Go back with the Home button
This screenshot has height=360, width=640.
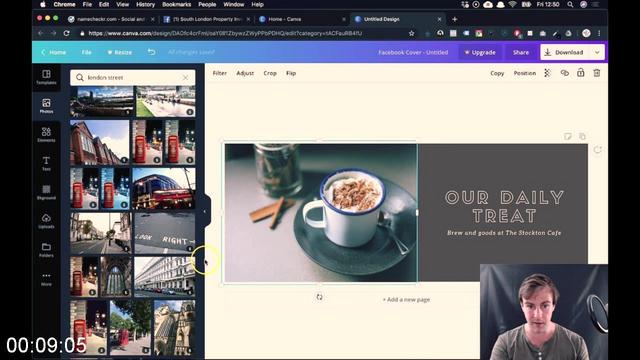(x=53, y=52)
